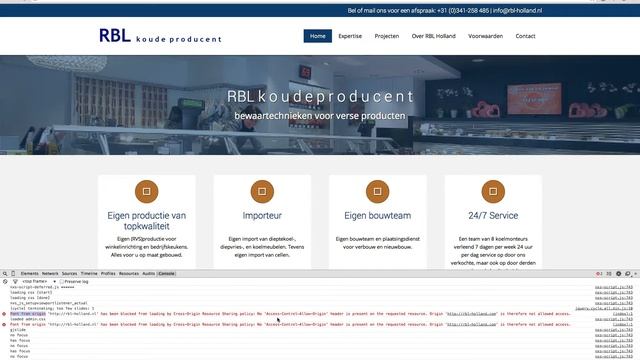Click the 24/7 Service card heading

(493, 216)
